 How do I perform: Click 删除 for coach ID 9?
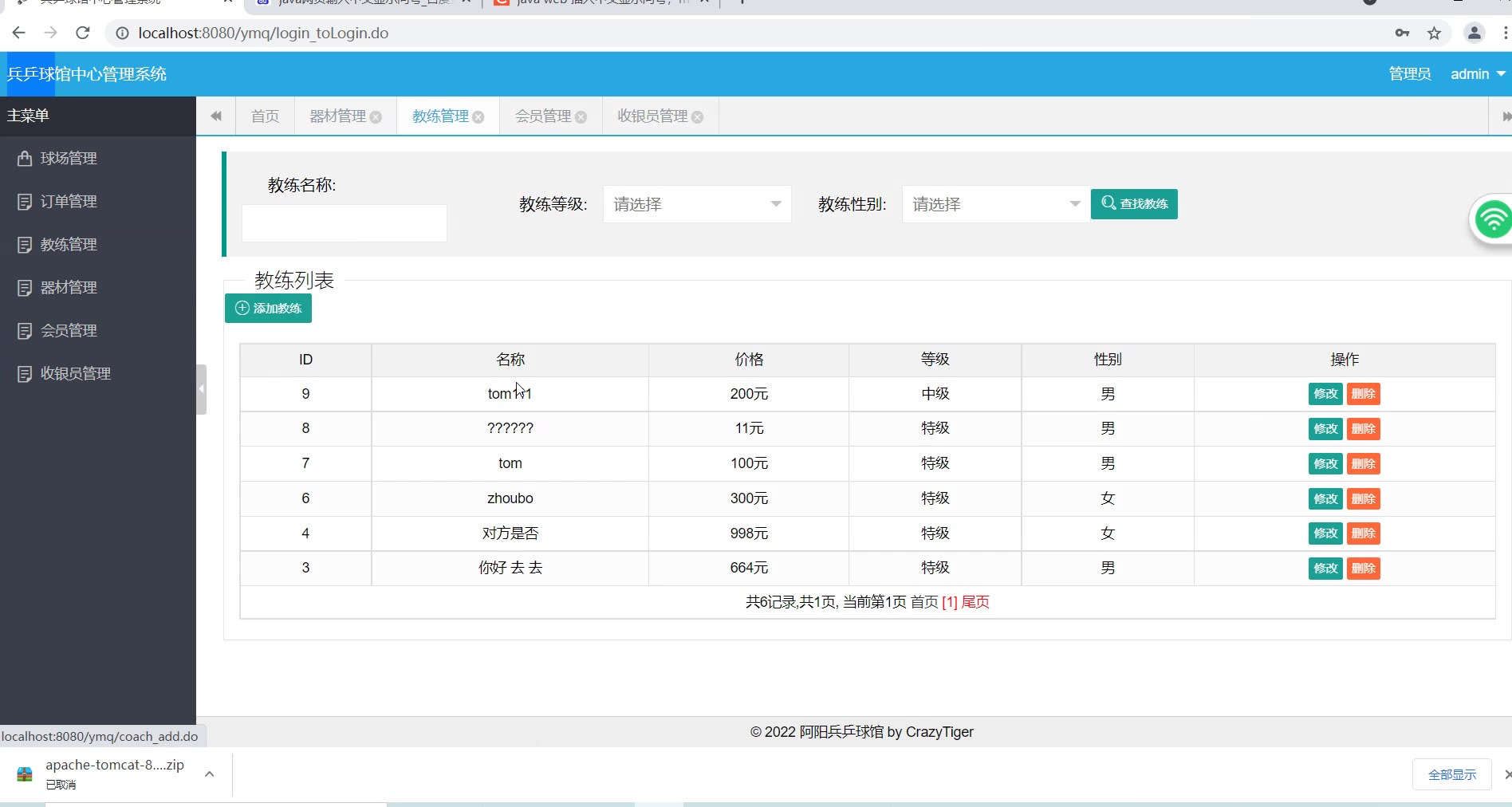coord(1364,394)
